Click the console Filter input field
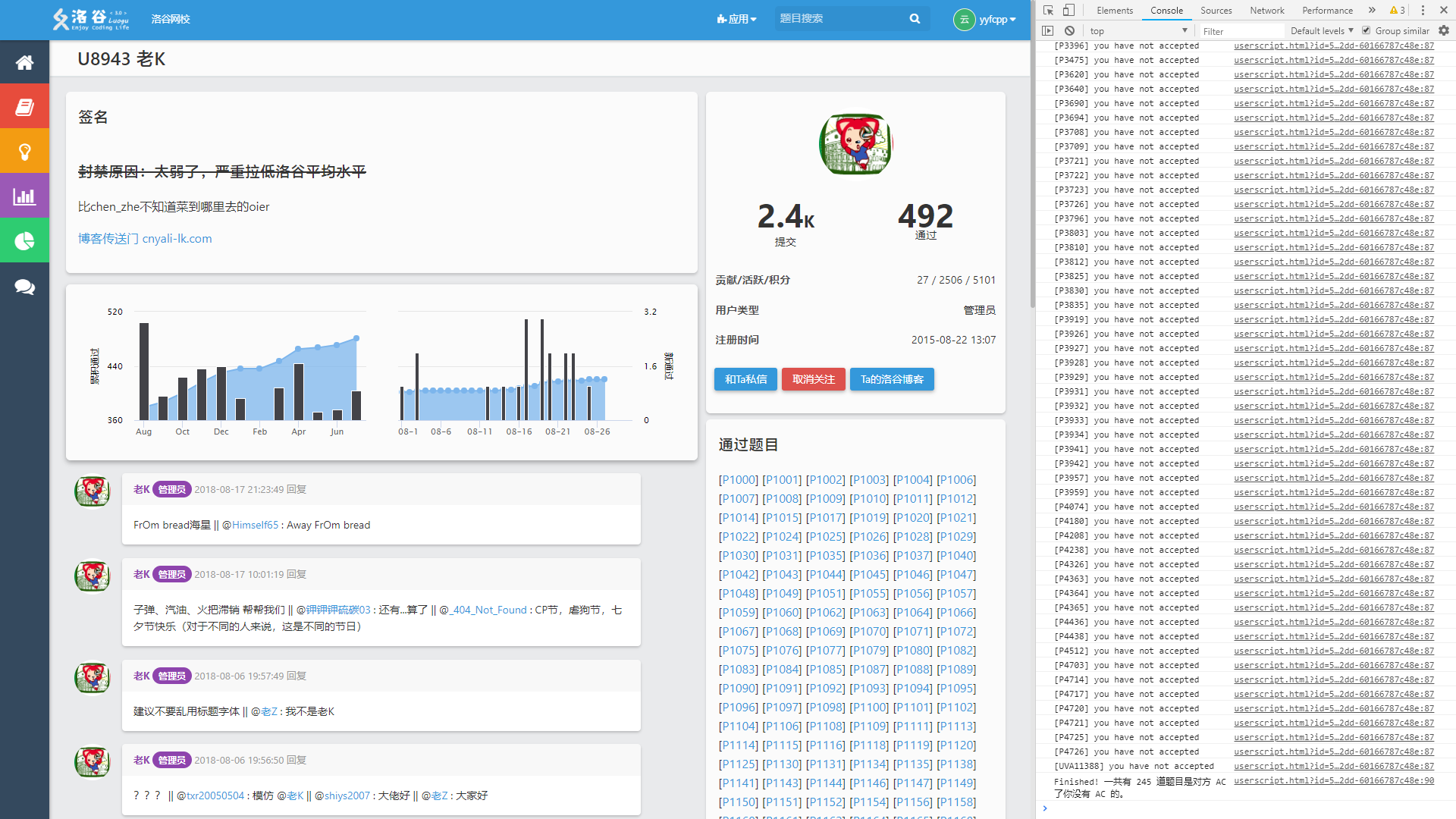 tap(1241, 31)
